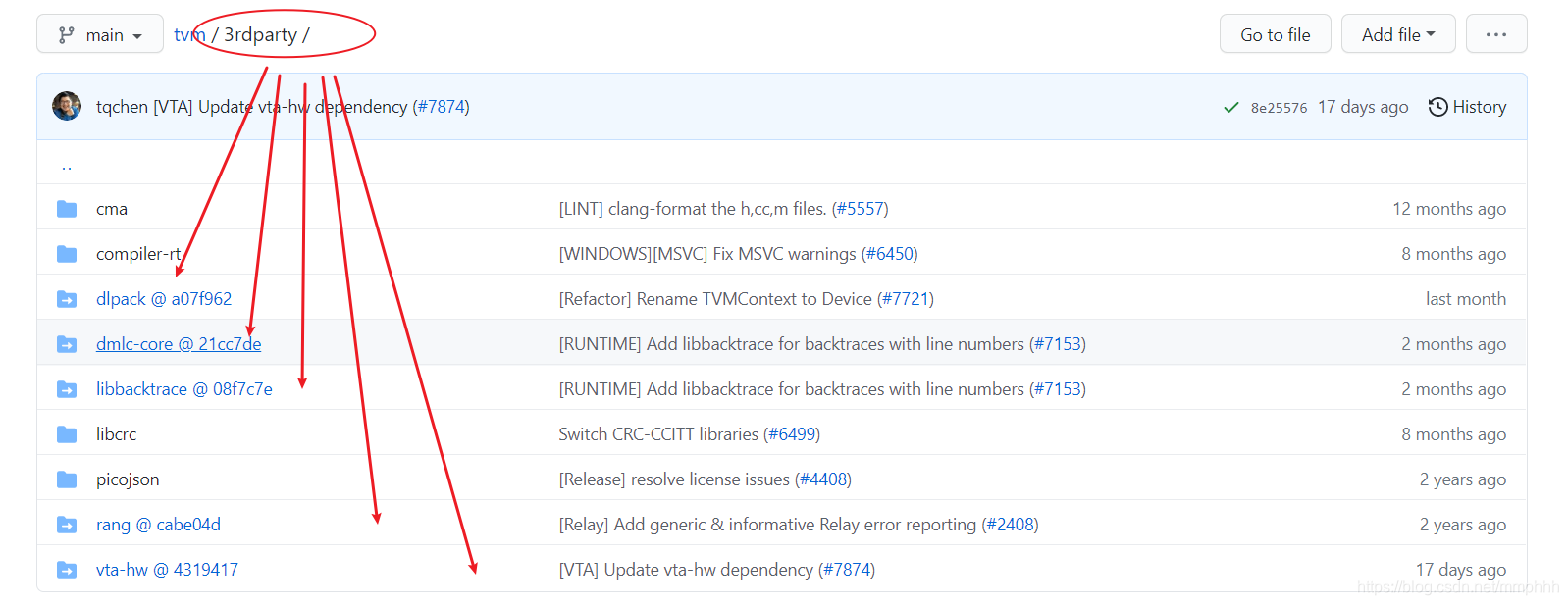This screenshot has height=605, width=1568.
Task: Click the 'last month' timestamp for dlpack
Action: click(1466, 299)
